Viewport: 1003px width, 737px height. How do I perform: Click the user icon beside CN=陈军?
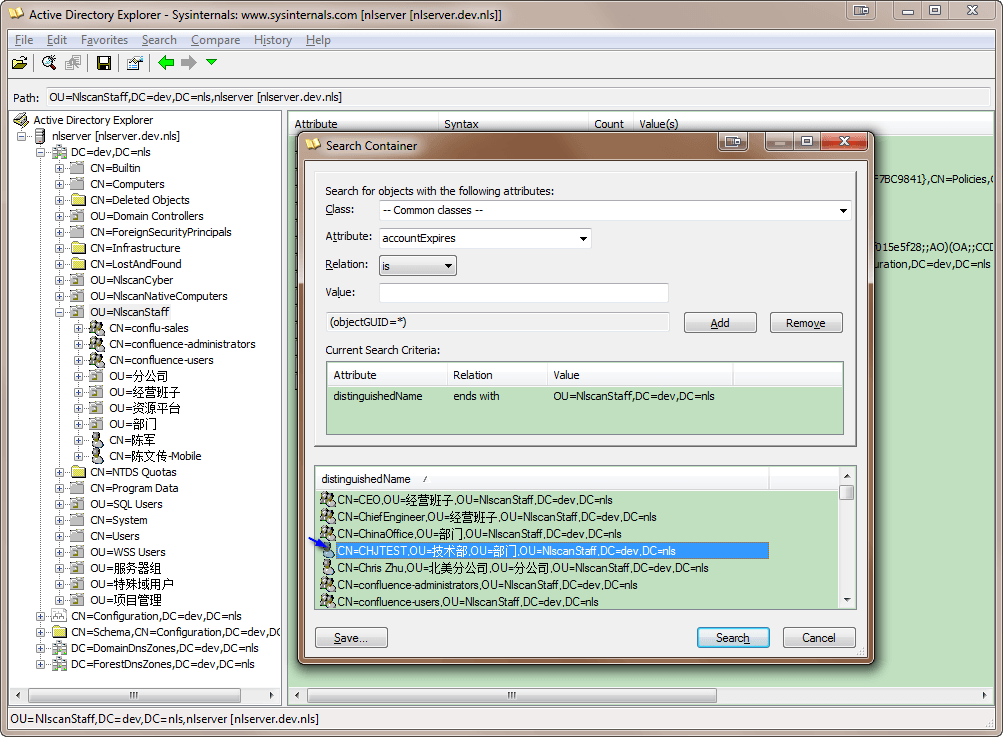tap(97, 440)
